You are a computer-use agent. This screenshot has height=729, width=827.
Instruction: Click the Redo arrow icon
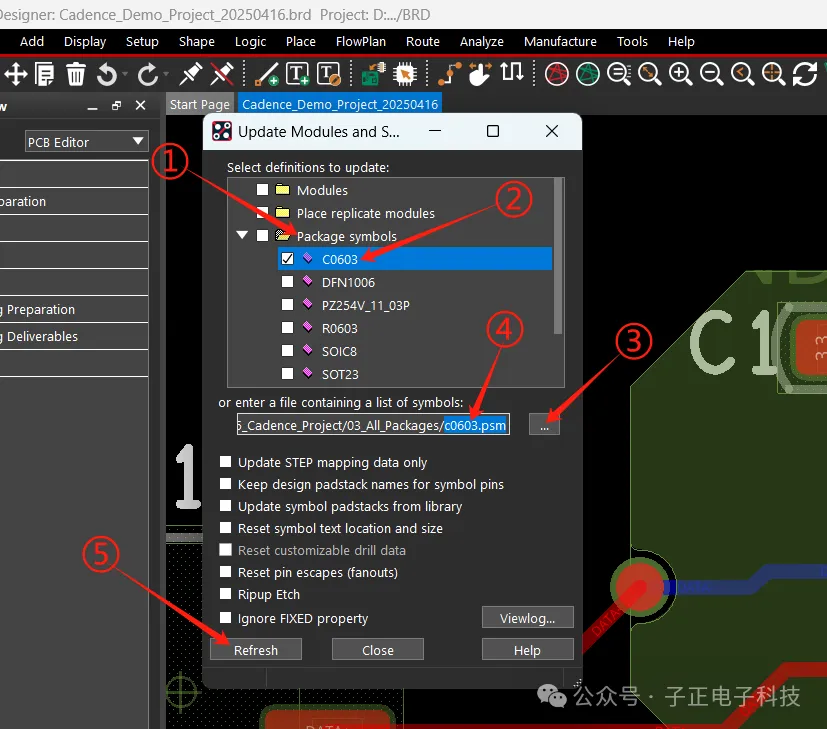click(148, 74)
